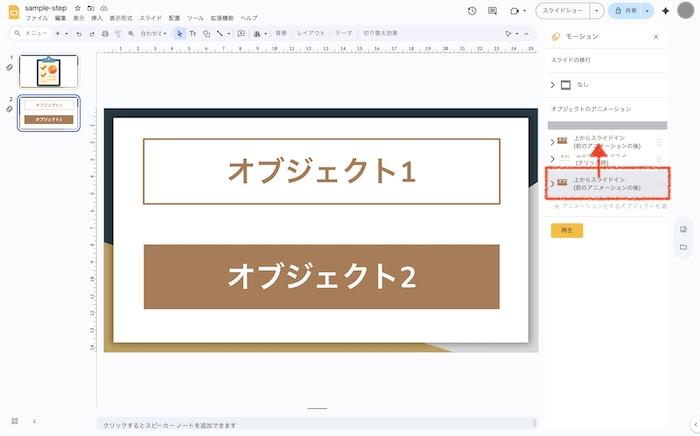Open the 挿入 menu
The height and width of the screenshot is (436, 700).
click(97, 18)
